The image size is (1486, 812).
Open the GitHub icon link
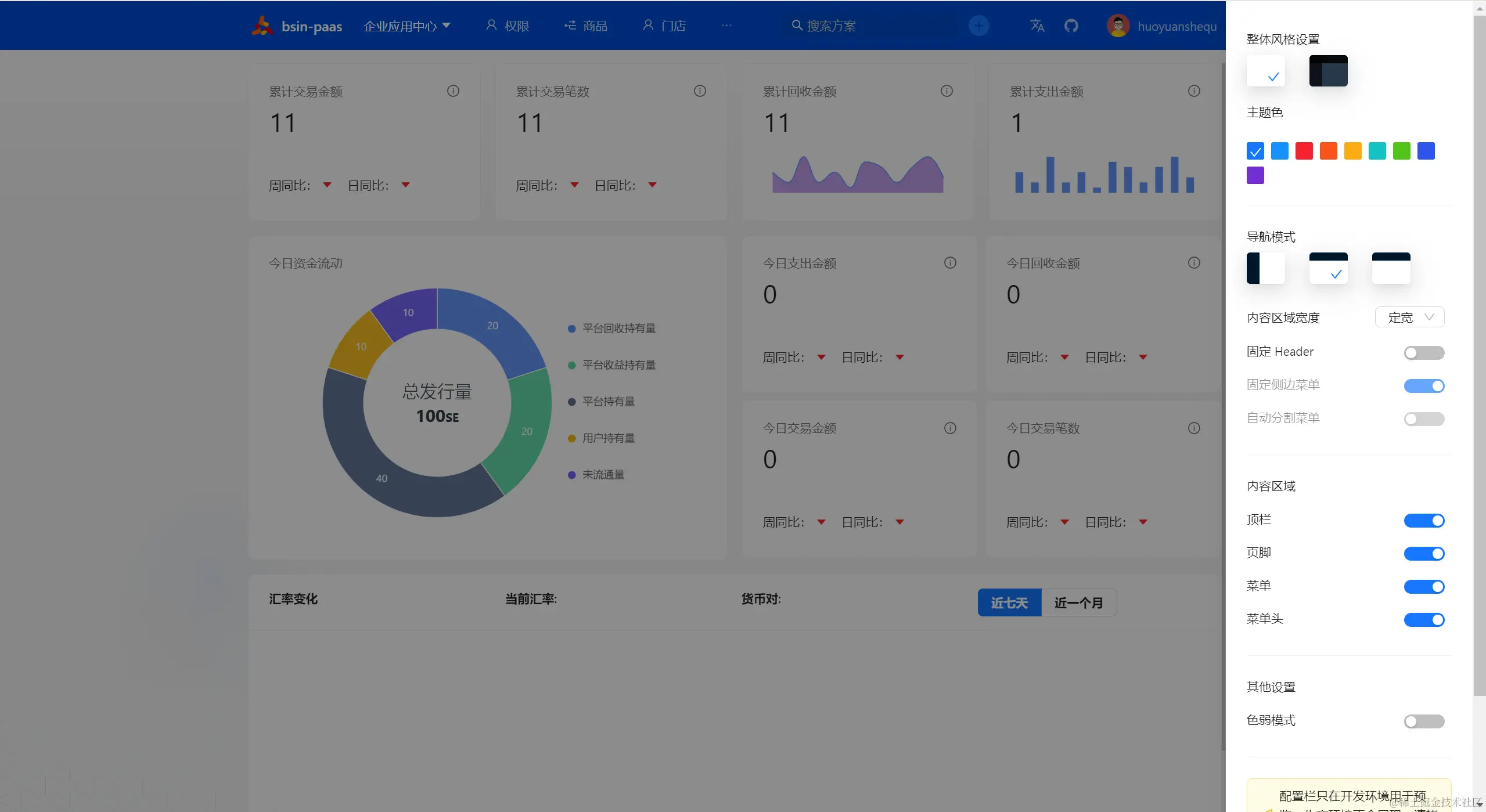pos(1071,26)
